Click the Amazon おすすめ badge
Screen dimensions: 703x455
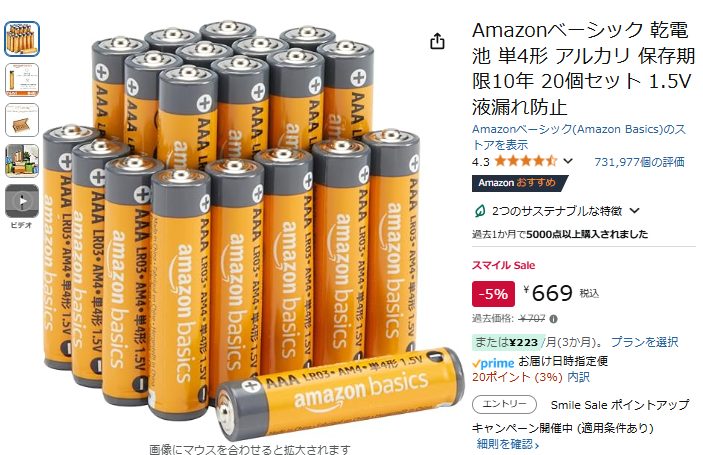[518, 183]
